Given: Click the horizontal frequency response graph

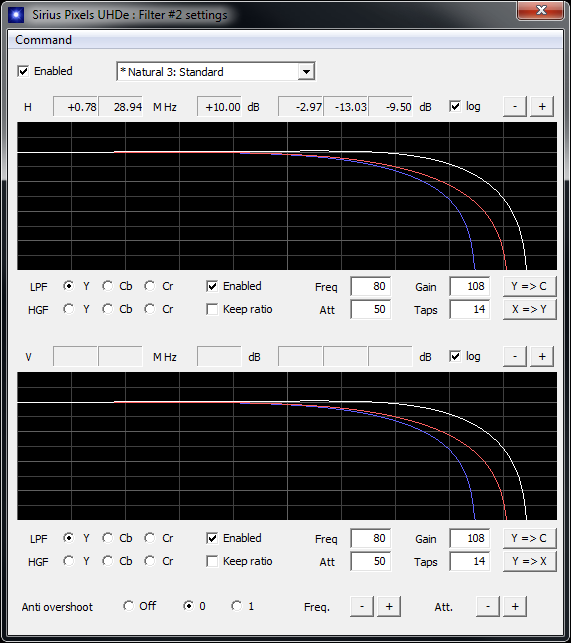Looking at the screenshot, I should coord(287,196).
